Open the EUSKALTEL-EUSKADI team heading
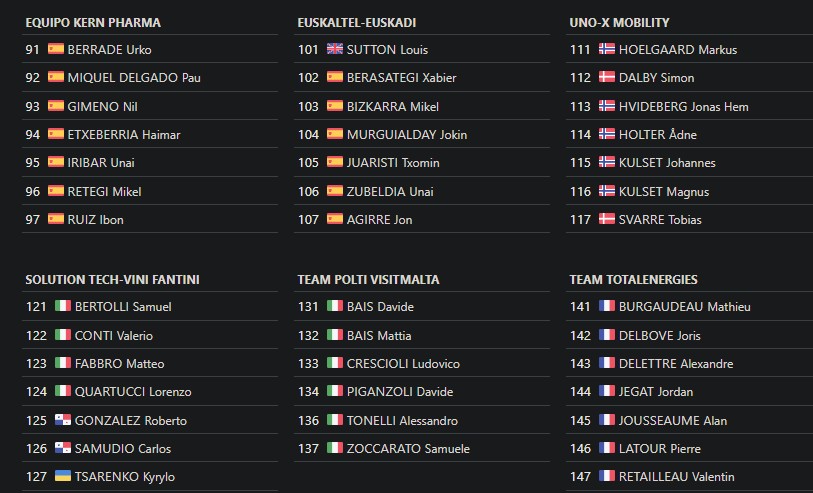The image size is (813, 493). [x=357, y=23]
